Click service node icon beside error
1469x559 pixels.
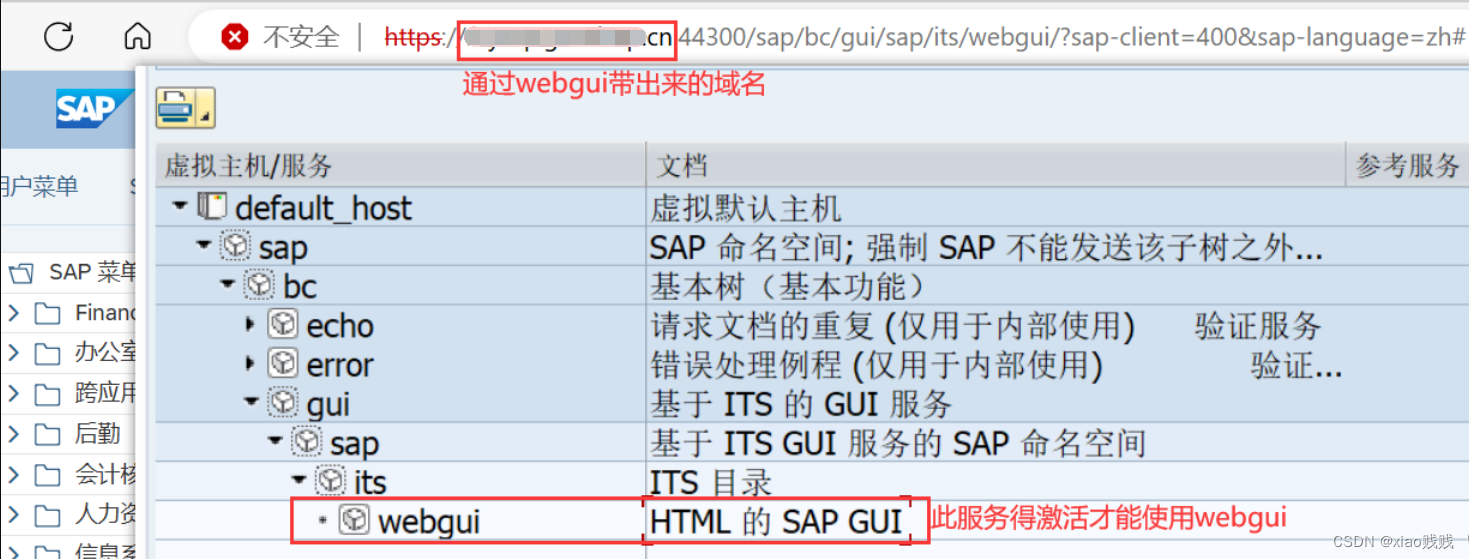coord(283,363)
